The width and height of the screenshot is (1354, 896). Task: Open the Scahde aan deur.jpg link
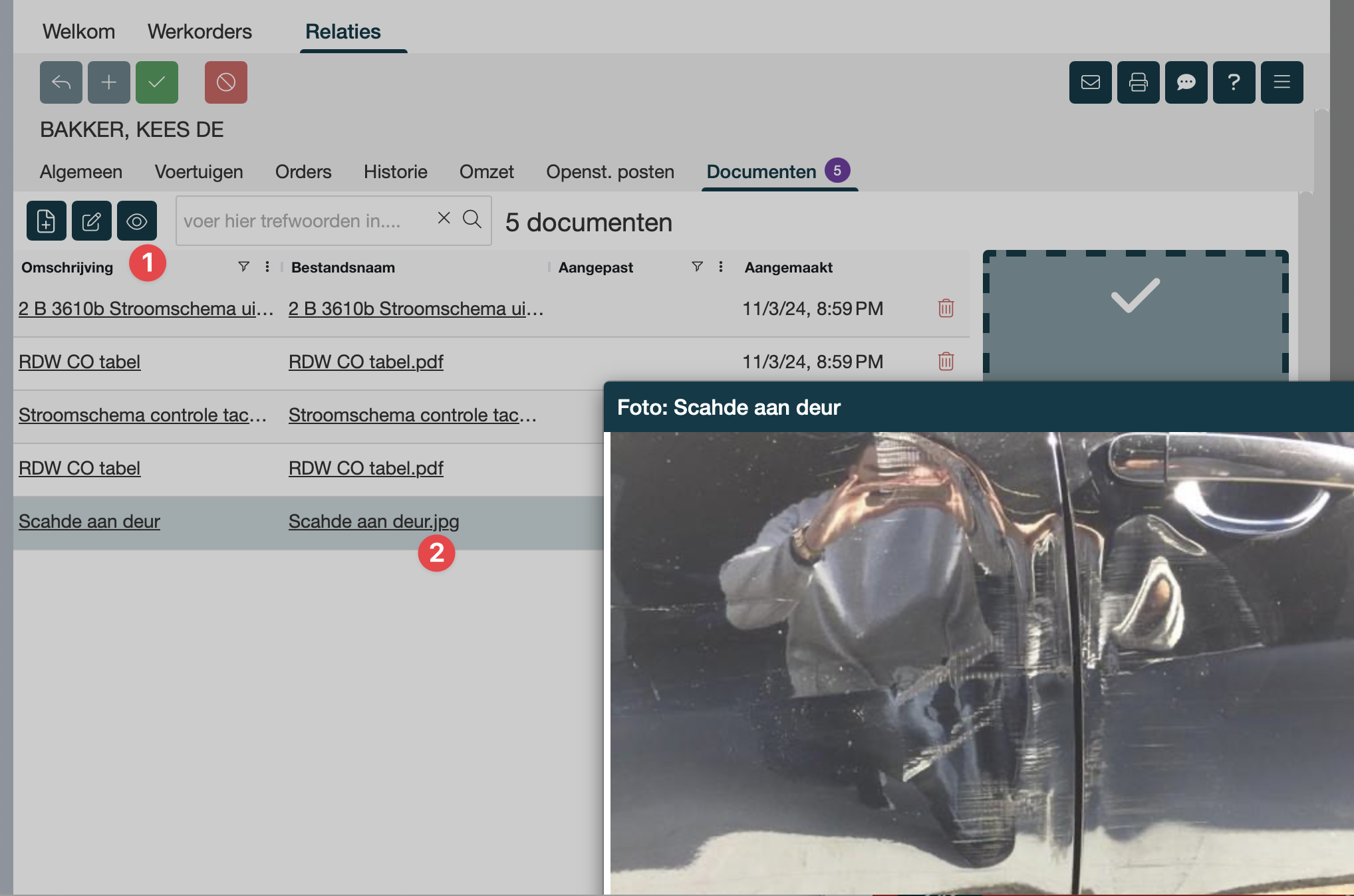coord(373,521)
